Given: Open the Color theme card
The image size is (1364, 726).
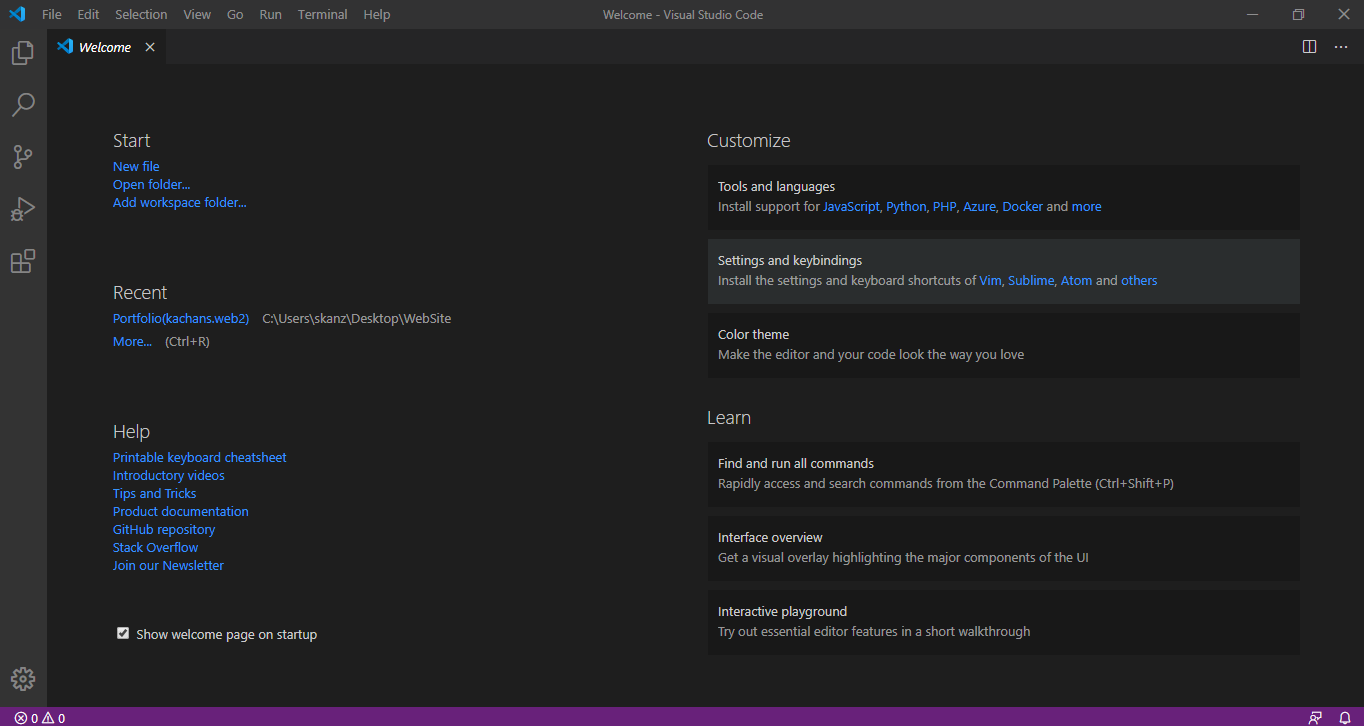Looking at the screenshot, I should [x=1003, y=345].
